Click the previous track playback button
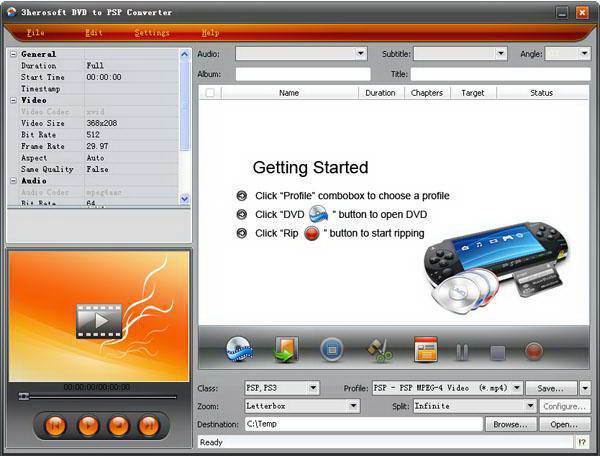The image size is (600, 456). click(56, 425)
